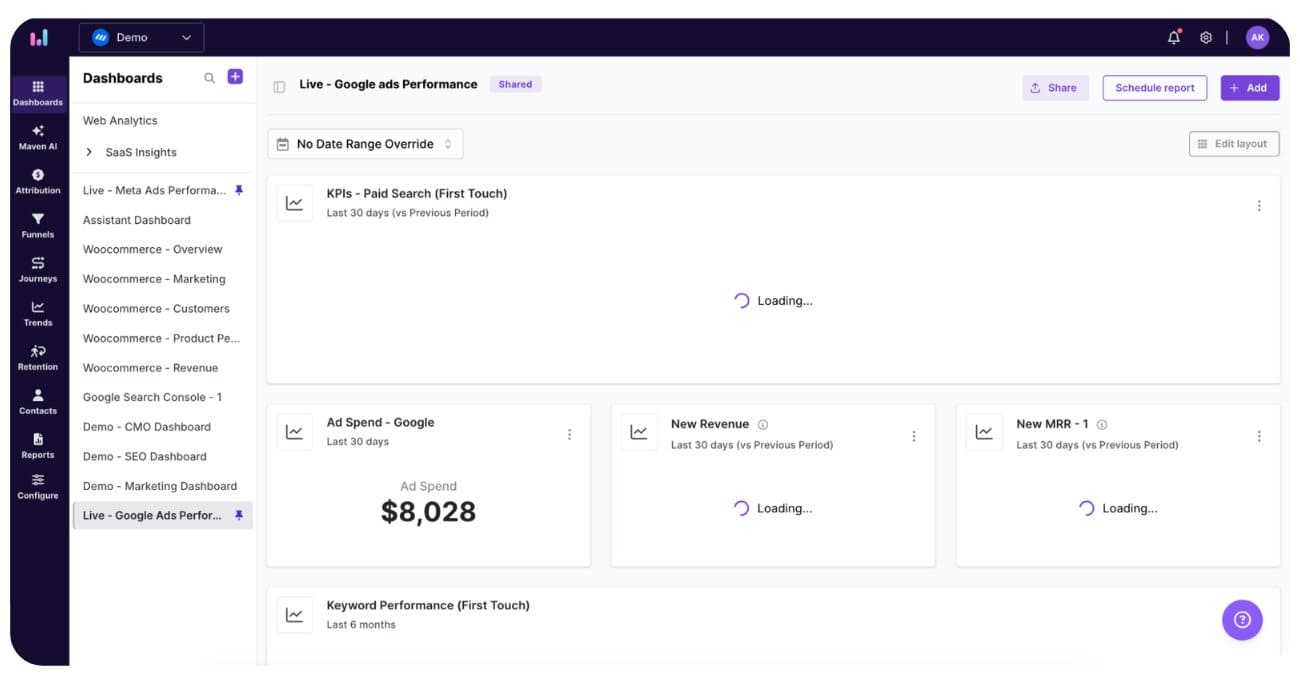Open Demo - Marketing Dashboard
This screenshot has width=1300, height=681.
click(160, 486)
